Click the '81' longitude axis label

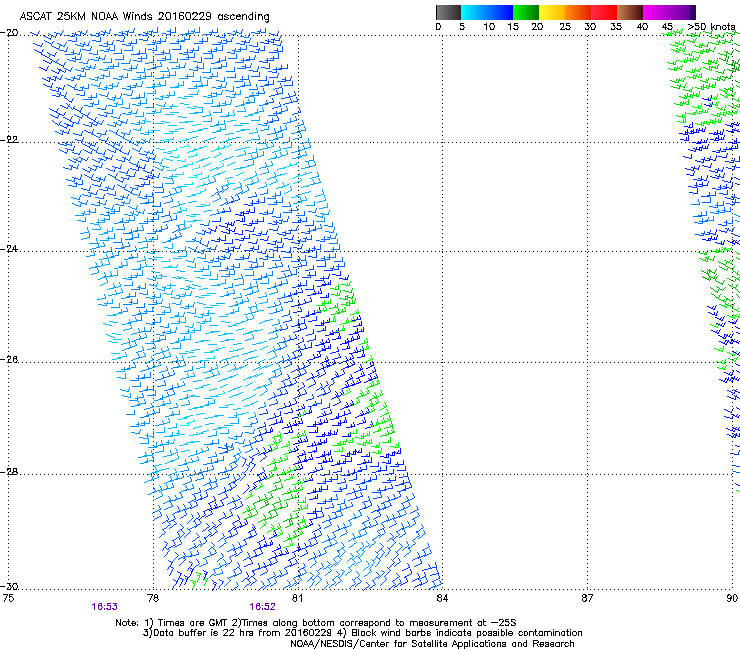pos(297,598)
